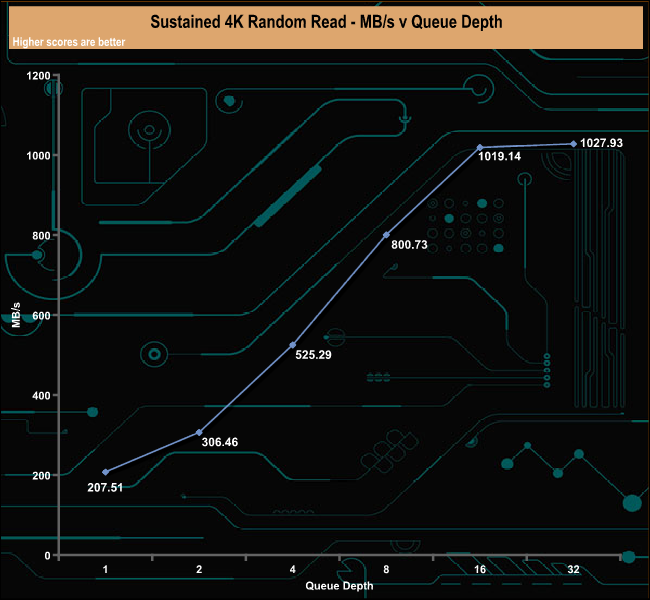Click the x-axis label '2'
The width and height of the screenshot is (650, 600).
pos(199,569)
